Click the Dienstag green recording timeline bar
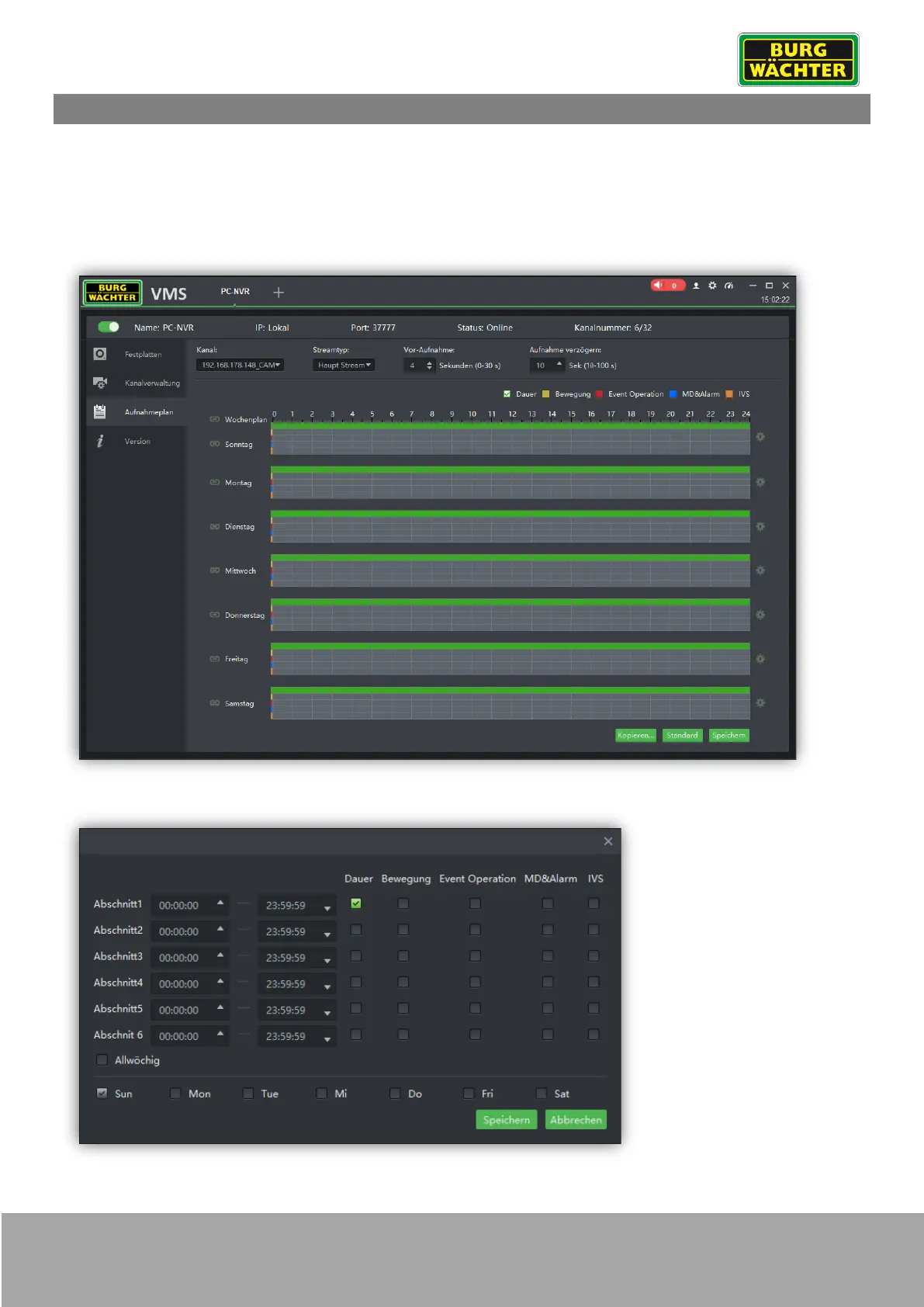This screenshot has height=1307, width=924. (510, 514)
